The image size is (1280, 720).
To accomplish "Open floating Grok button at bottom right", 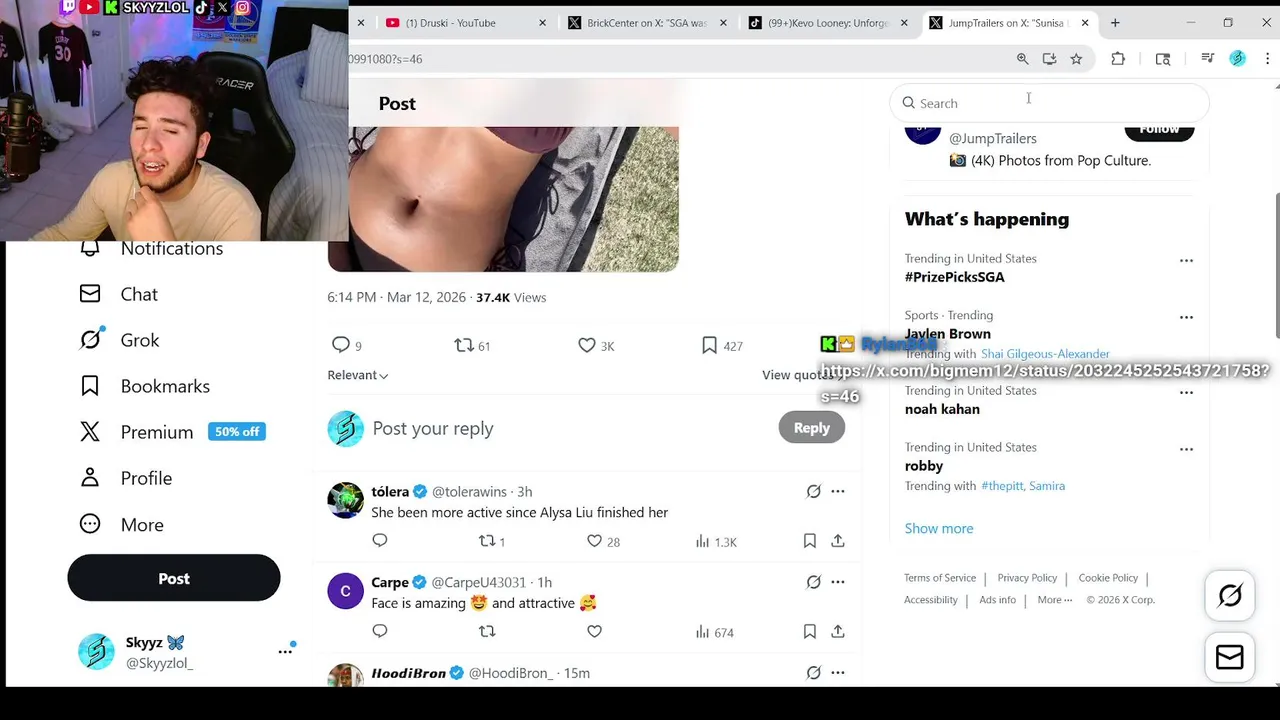I will (1230, 596).
